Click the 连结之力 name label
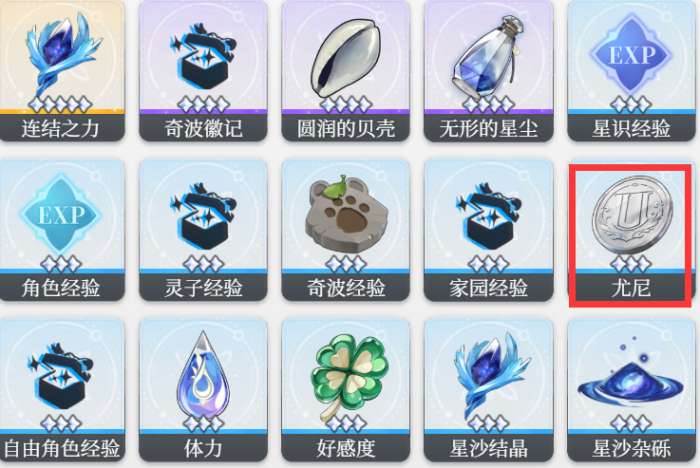700x468 pixels. [60, 129]
